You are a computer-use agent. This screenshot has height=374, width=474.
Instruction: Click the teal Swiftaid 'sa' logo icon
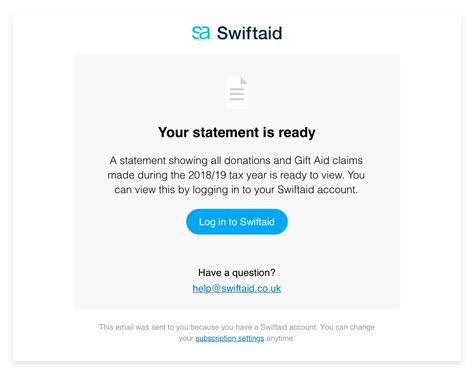[201, 33]
